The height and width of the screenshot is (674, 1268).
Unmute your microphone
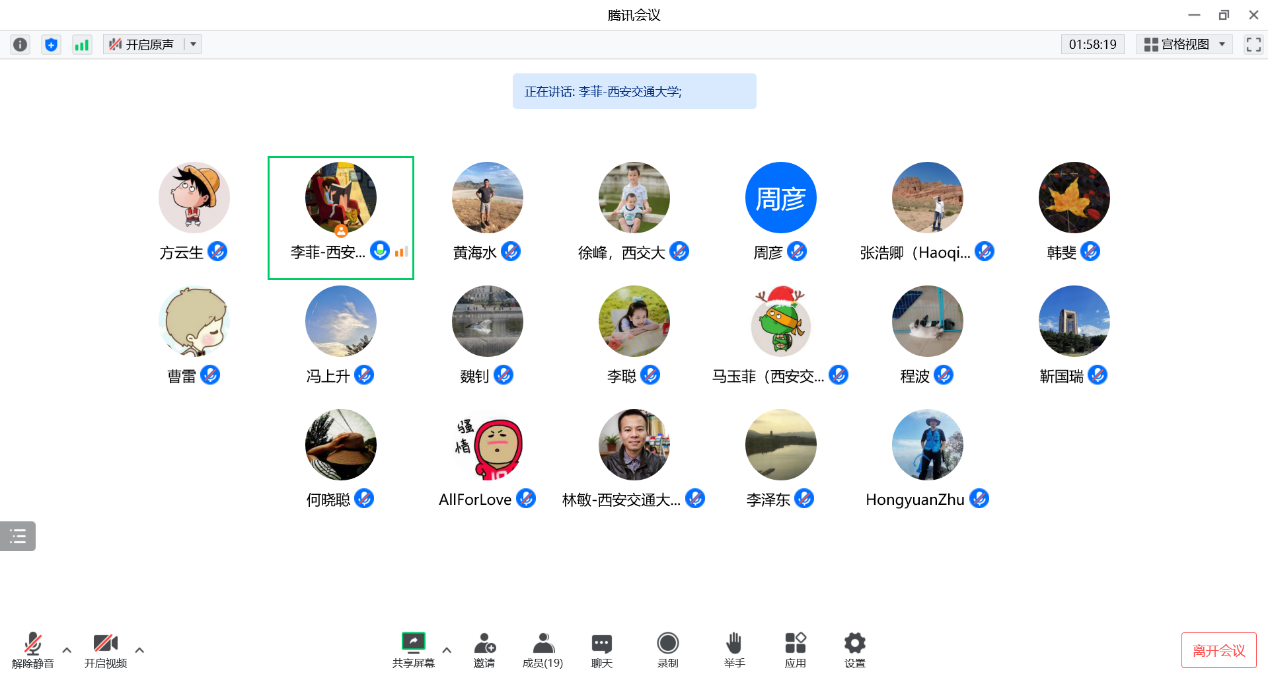33,649
